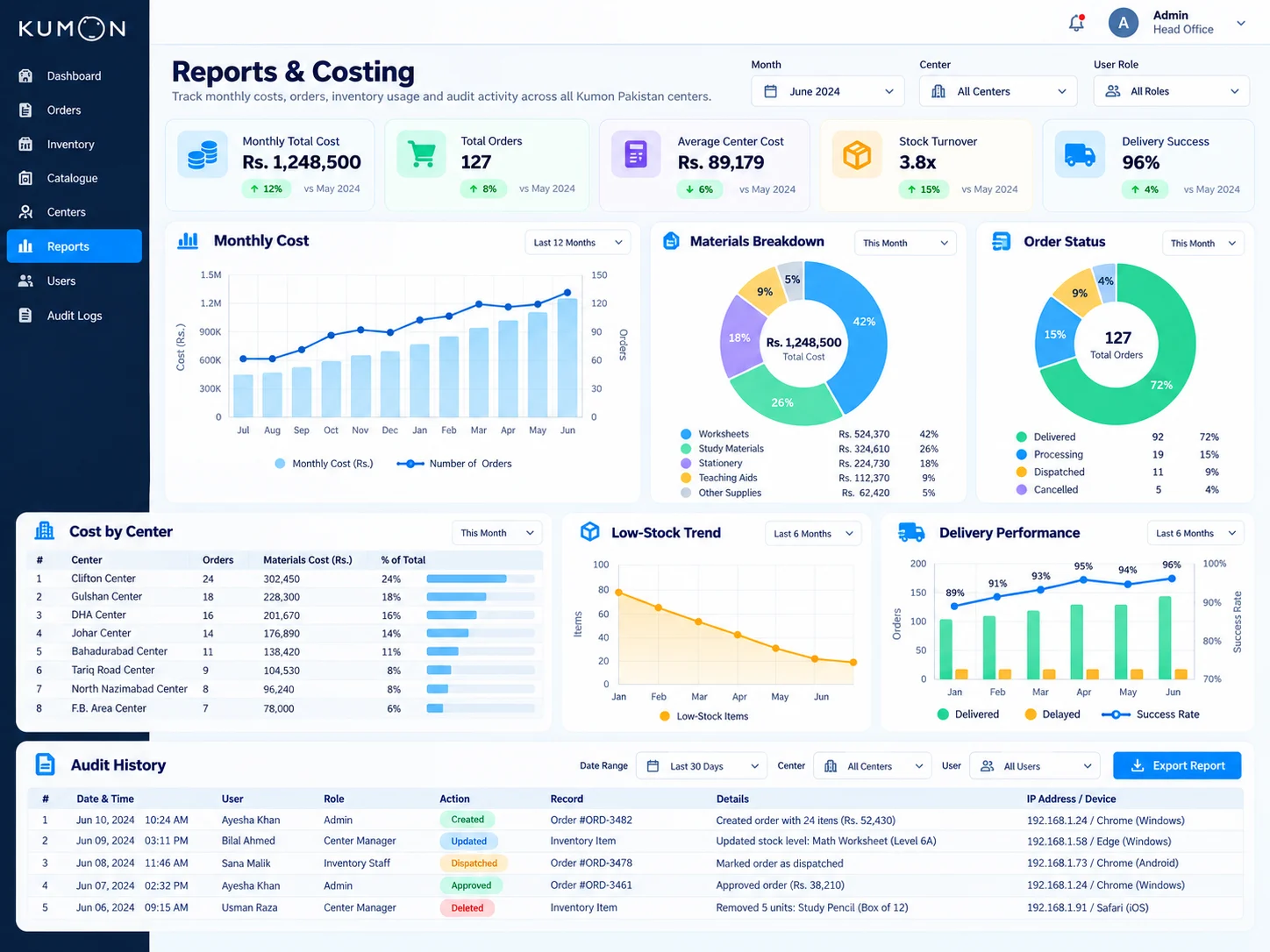Expand the Monthly Cost Last 12 Months dropdown
Image resolution: width=1270 pixels, height=952 pixels.
577,243
